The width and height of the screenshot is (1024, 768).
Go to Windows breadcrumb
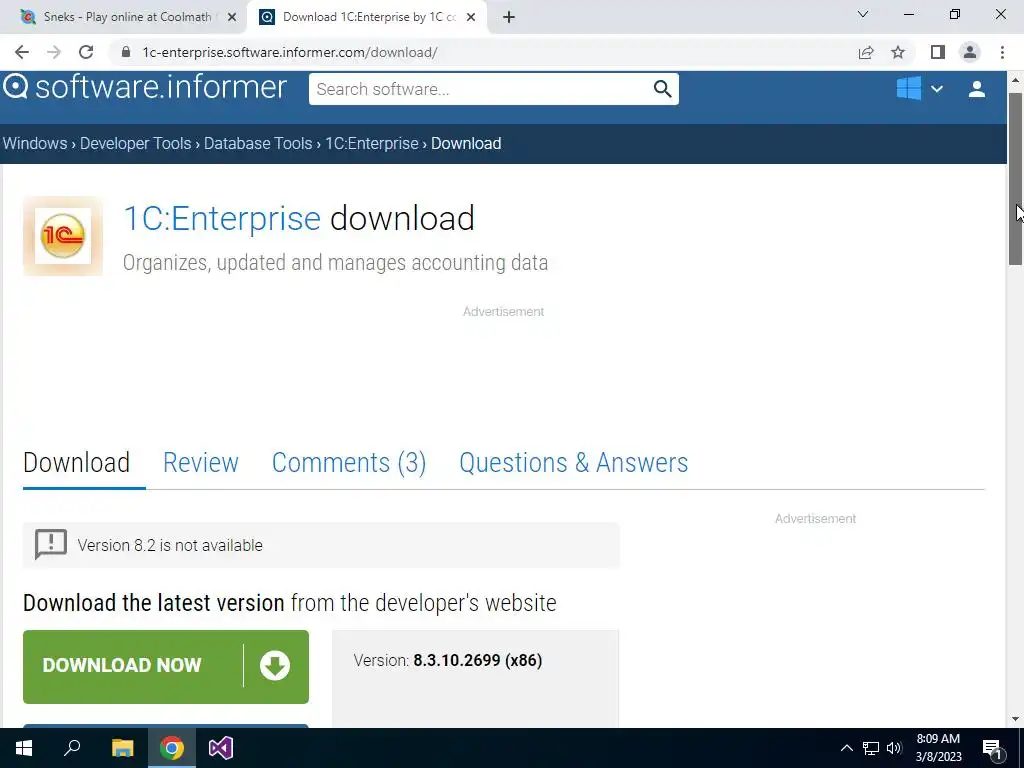point(35,144)
